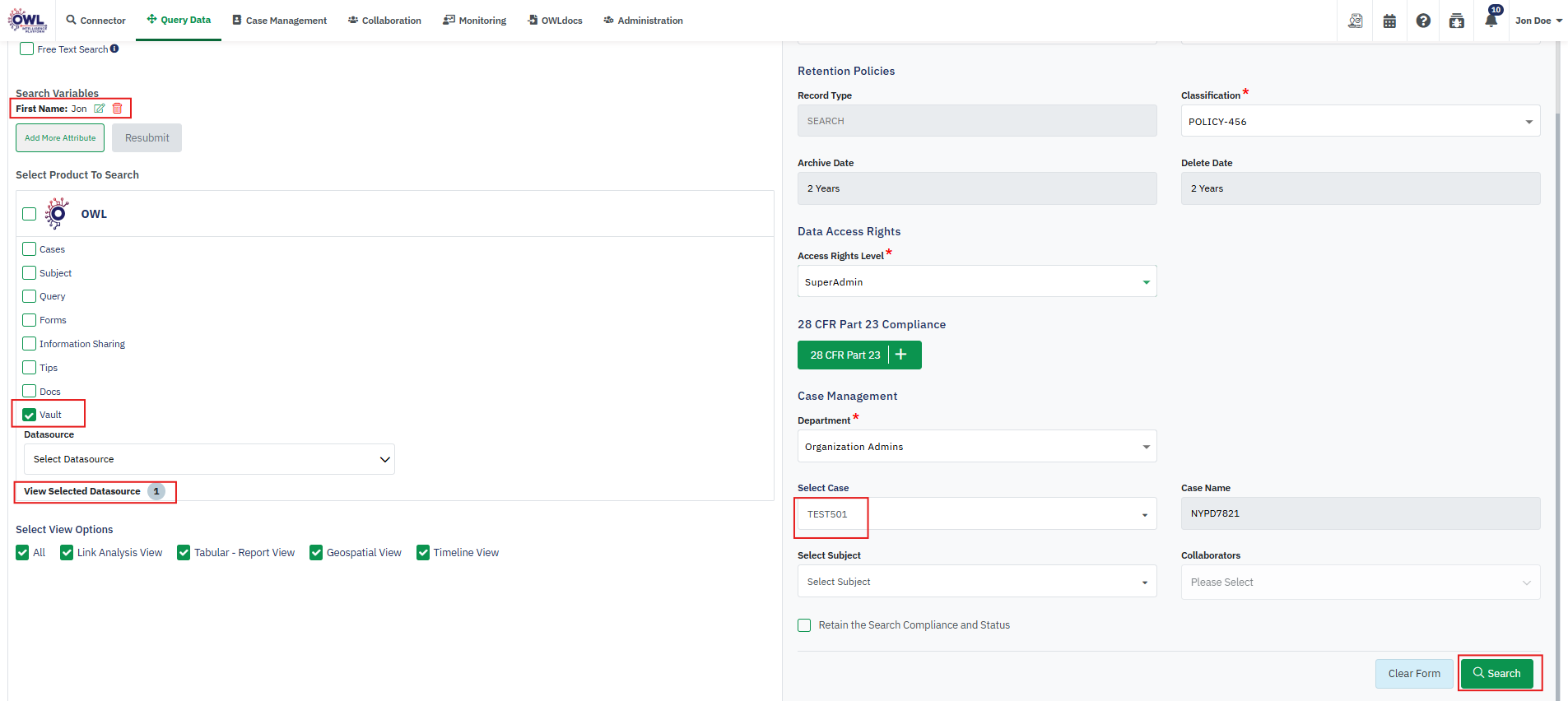Enable the Free Text Search checkbox
The image size is (1568, 701).
click(x=27, y=49)
